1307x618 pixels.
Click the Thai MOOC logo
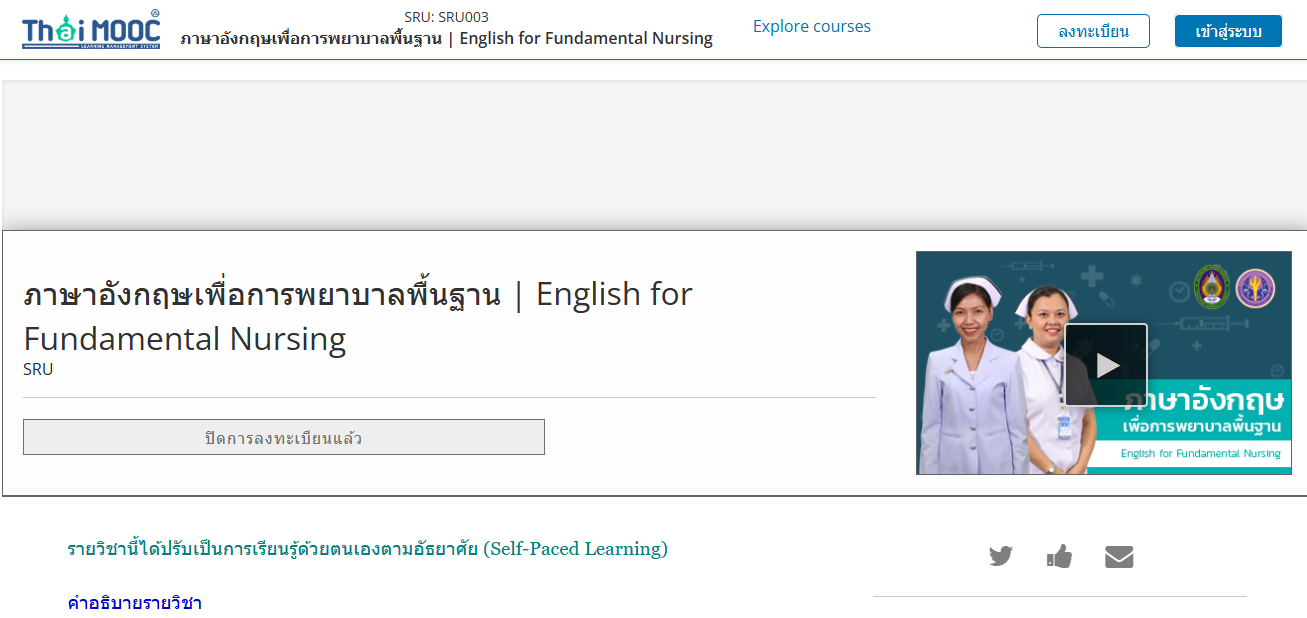pyautogui.click(x=91, y=30)
